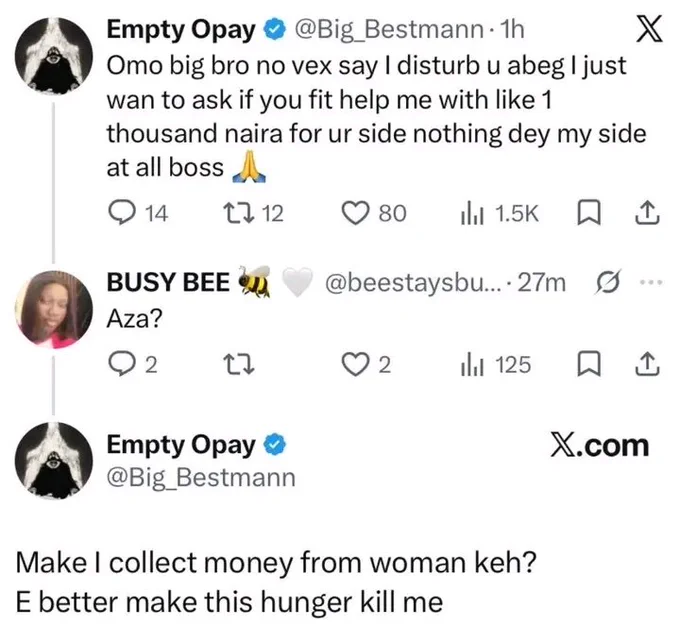This screenshot has width=680, height=625.
Task: Like BUSY BEE's Aza? reply
Action: pyautogui.click(x=366, y=364)
